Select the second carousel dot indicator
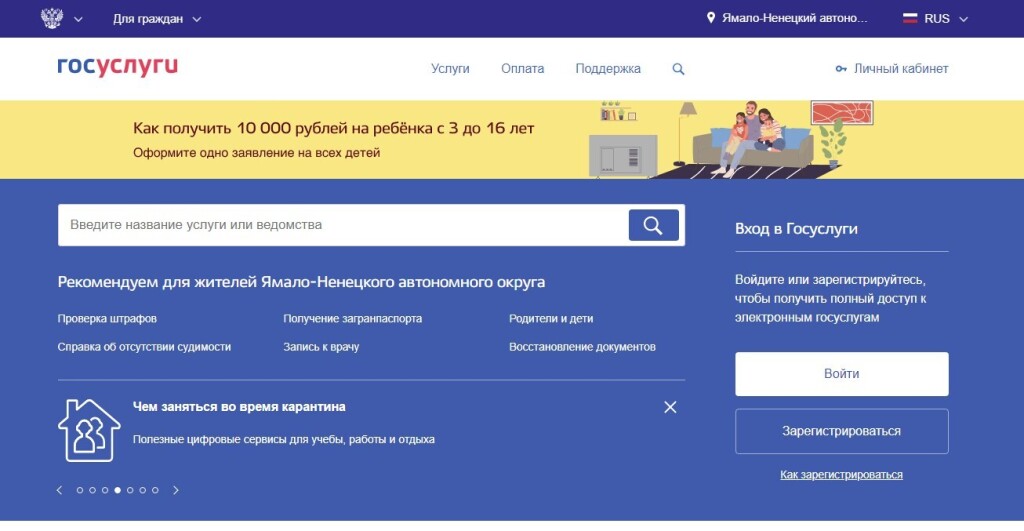 tap(93, 490)
